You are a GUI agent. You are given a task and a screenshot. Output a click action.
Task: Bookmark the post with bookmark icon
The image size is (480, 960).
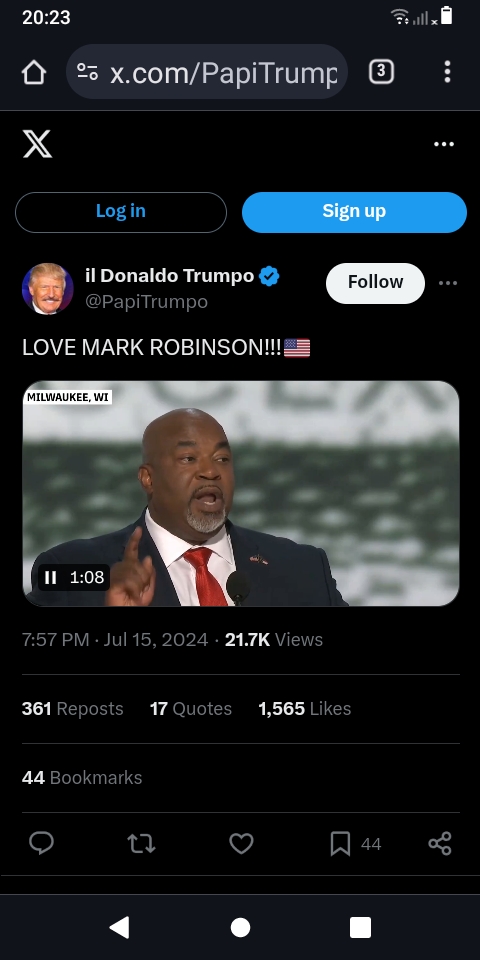click(x=340, y=844)
